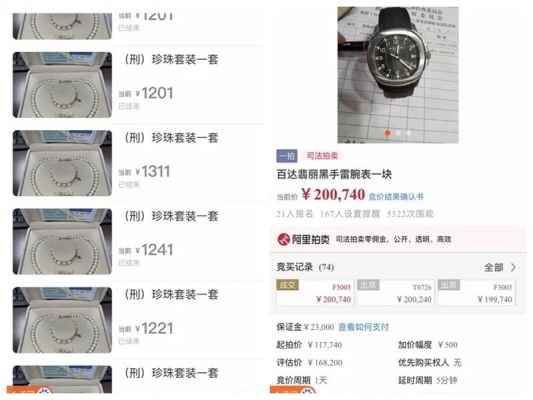This screenshot has height=400, width=533.
Task: Switch to third image carousel dot
Action: click(409, 133)
